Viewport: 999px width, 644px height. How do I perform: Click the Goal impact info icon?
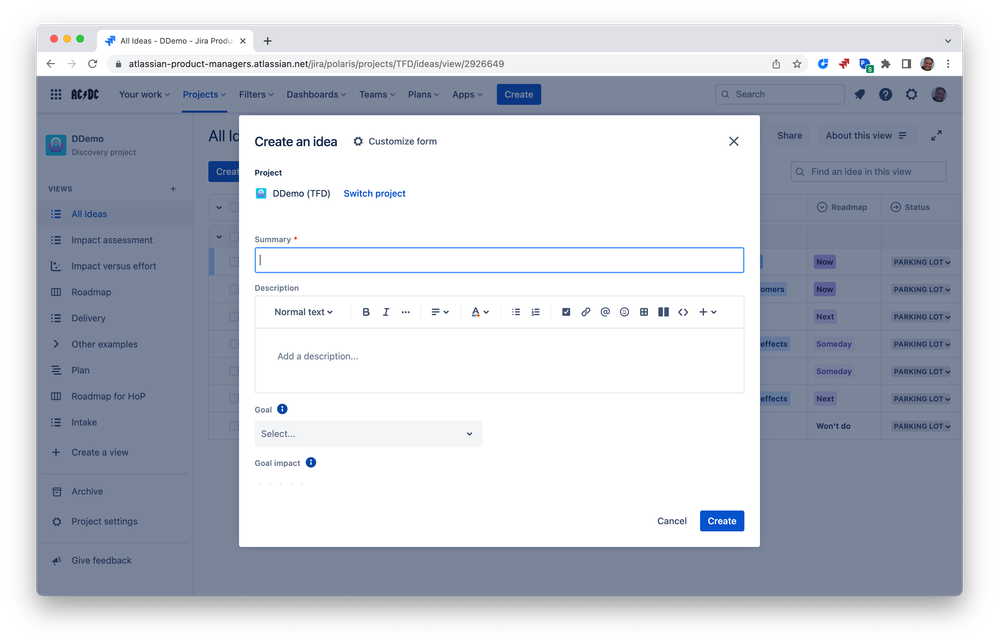point(311,462)
